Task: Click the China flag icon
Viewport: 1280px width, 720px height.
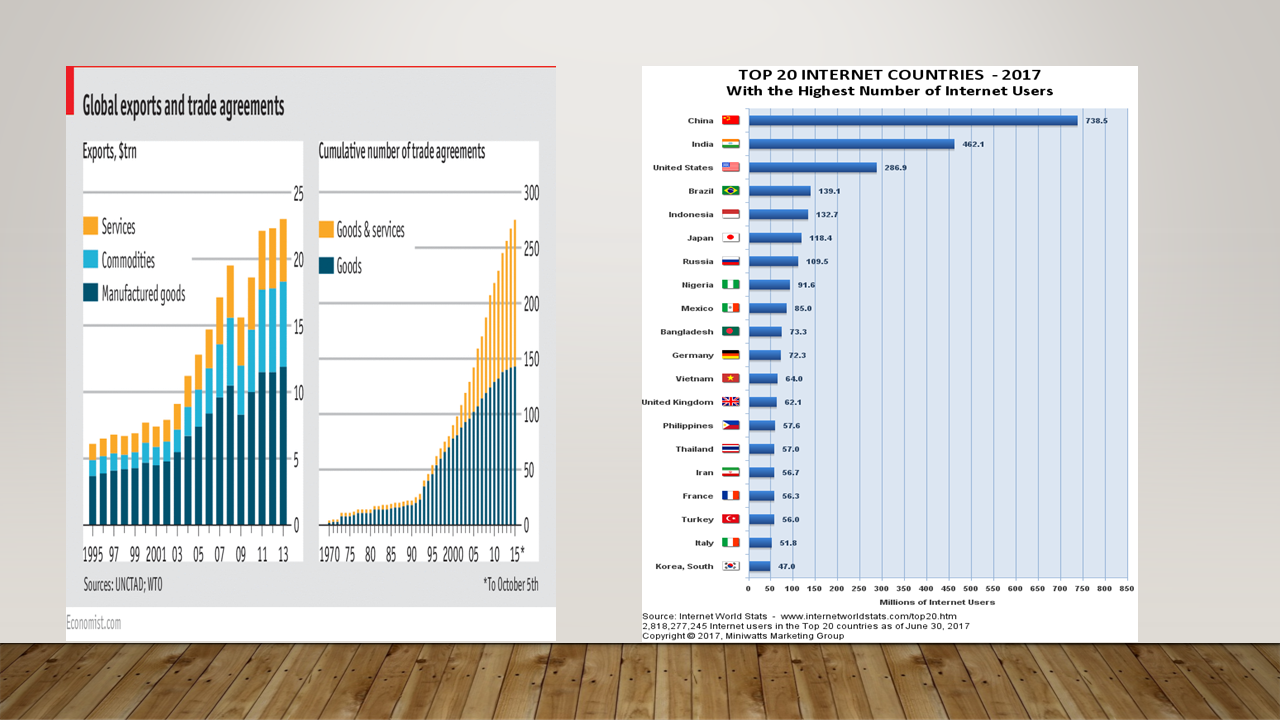Action: click(x=730, y=120)
